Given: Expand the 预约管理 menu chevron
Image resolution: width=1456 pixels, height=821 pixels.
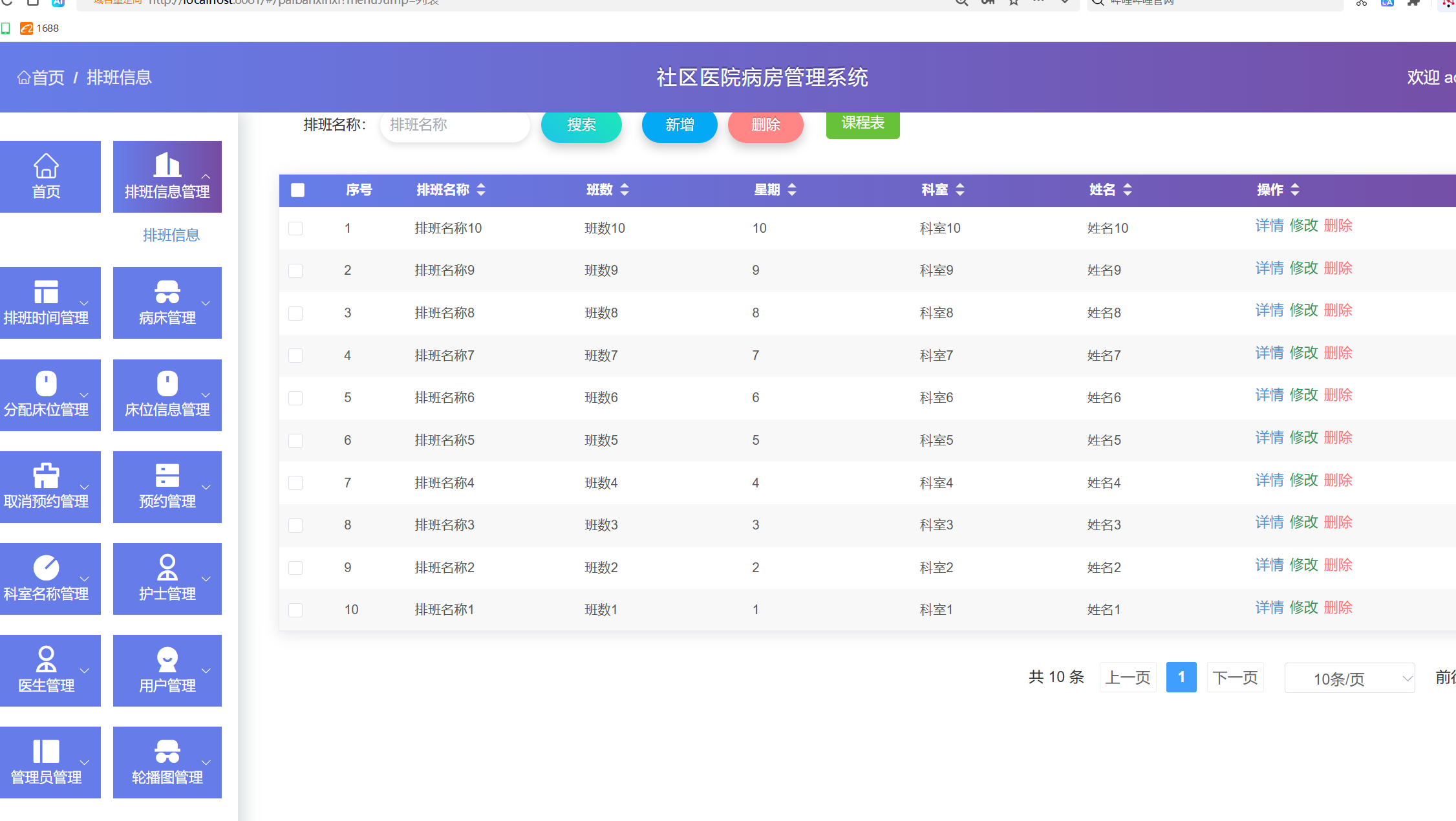Looking at the screenshot, I should click(x=206, y=487).
